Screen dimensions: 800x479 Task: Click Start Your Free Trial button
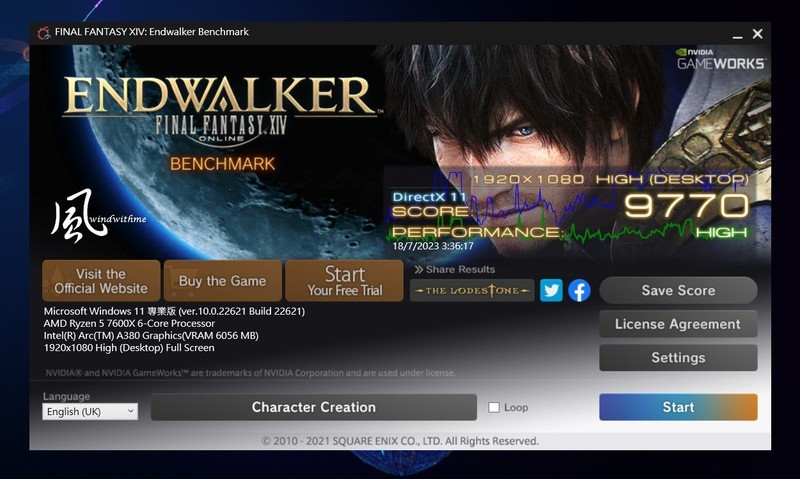coord(344,281)
